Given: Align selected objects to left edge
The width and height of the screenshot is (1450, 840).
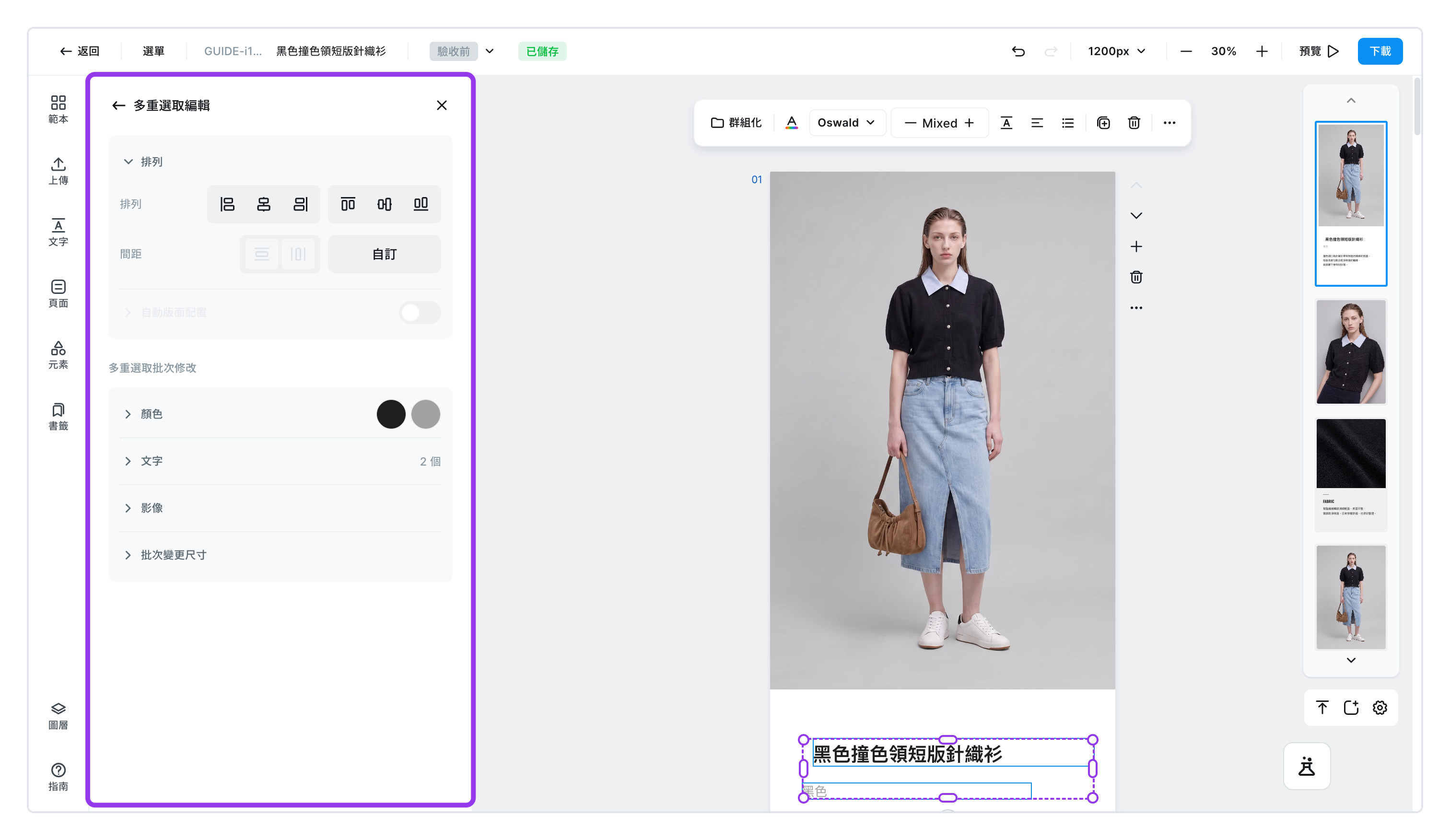Looking at the screenshot, I should (227, 204).
